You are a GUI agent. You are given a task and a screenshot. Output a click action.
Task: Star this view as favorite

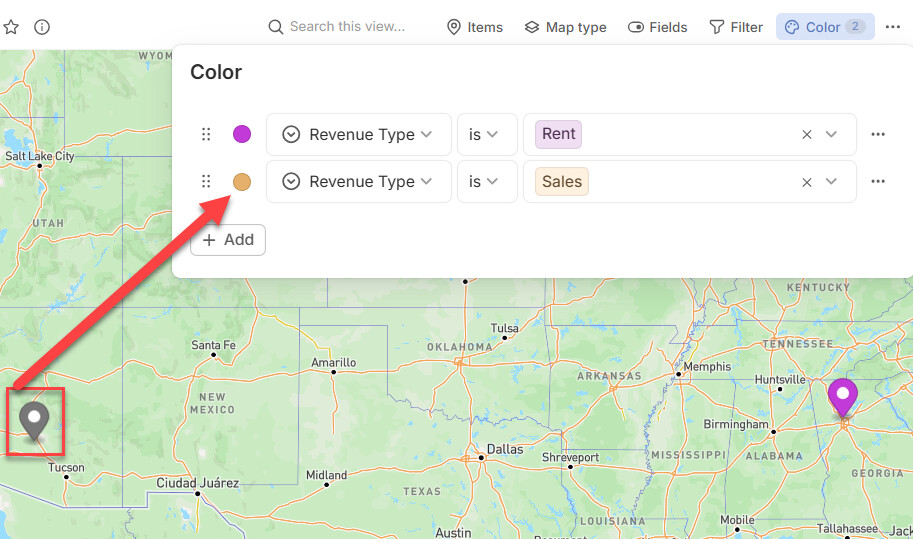10,27
